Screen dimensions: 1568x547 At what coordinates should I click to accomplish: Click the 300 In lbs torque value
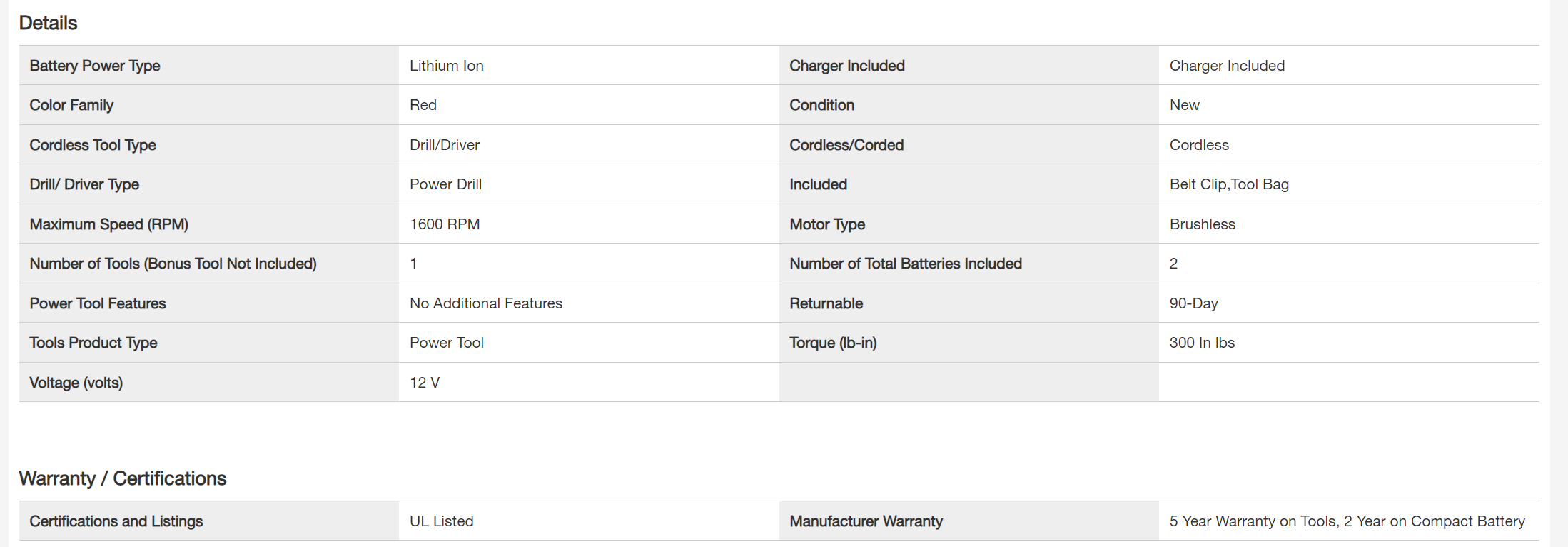(x=1202, y=343)
